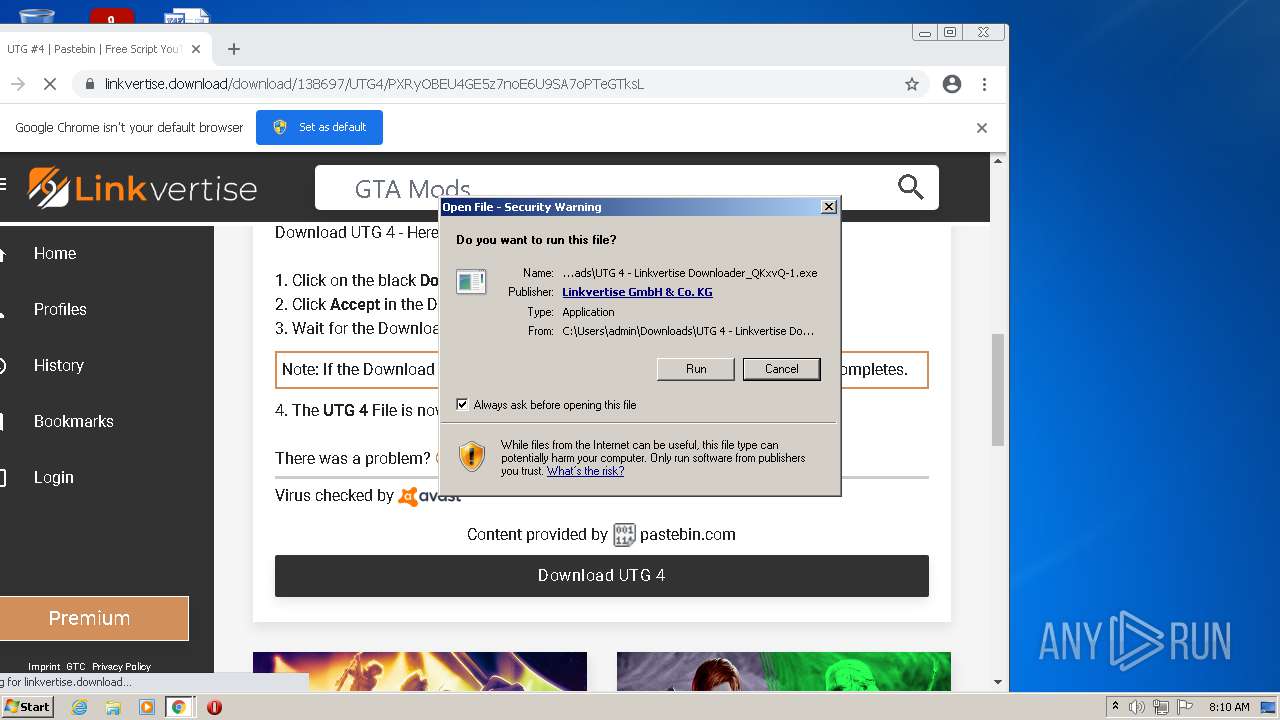The width and height of the screenshot is (1280, 720).
Task: Click the scrollbar down arrow
Action: [x=998, y=683]
